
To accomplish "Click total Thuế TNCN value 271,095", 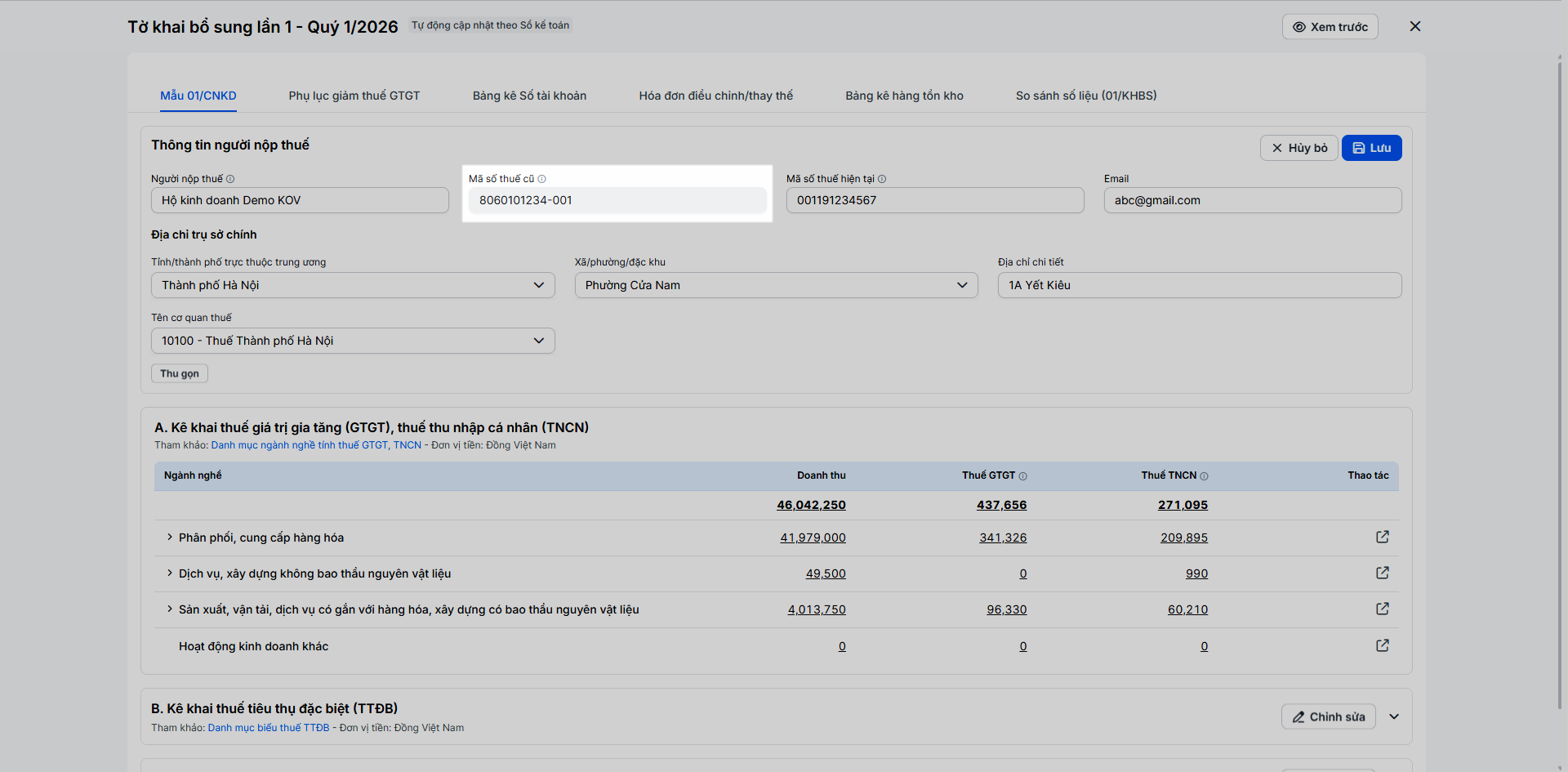I will (x=1183, y=505).
